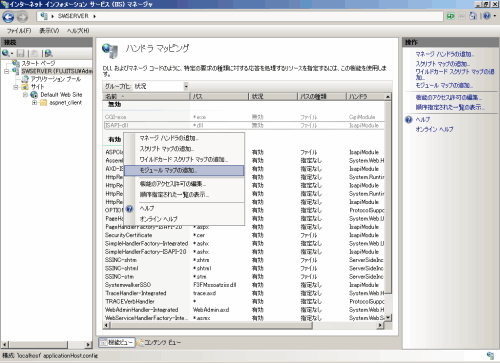The height and width of the screenshot is (363, 500).
Task: Click ワイルドカード スクリプト マップの追加 action link
Action: tap(455, 74)
